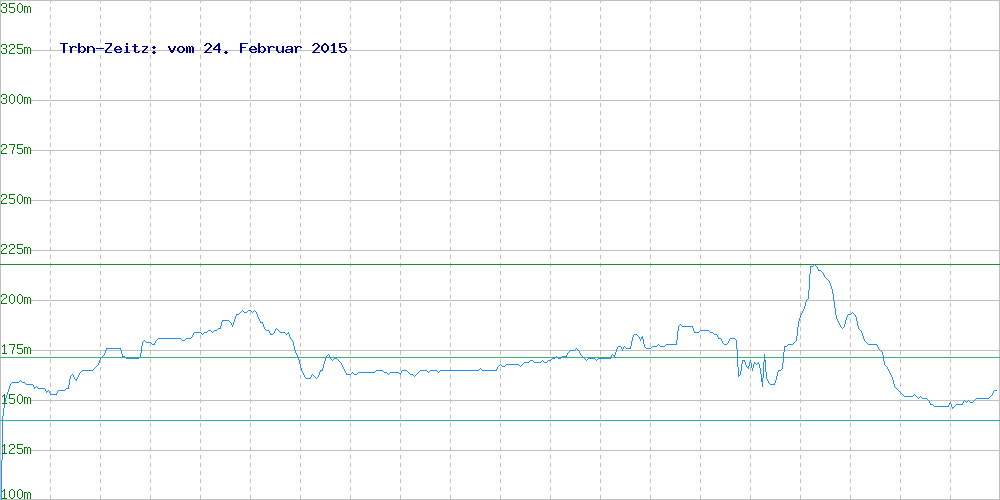Image resolution: width=1000 pixels, height=500 pixels.
Task: Click the chart title 'Trbn-Zeitz: vom 24. Februar 2015'
Action: pyautogui.click(x=203, y=48)
